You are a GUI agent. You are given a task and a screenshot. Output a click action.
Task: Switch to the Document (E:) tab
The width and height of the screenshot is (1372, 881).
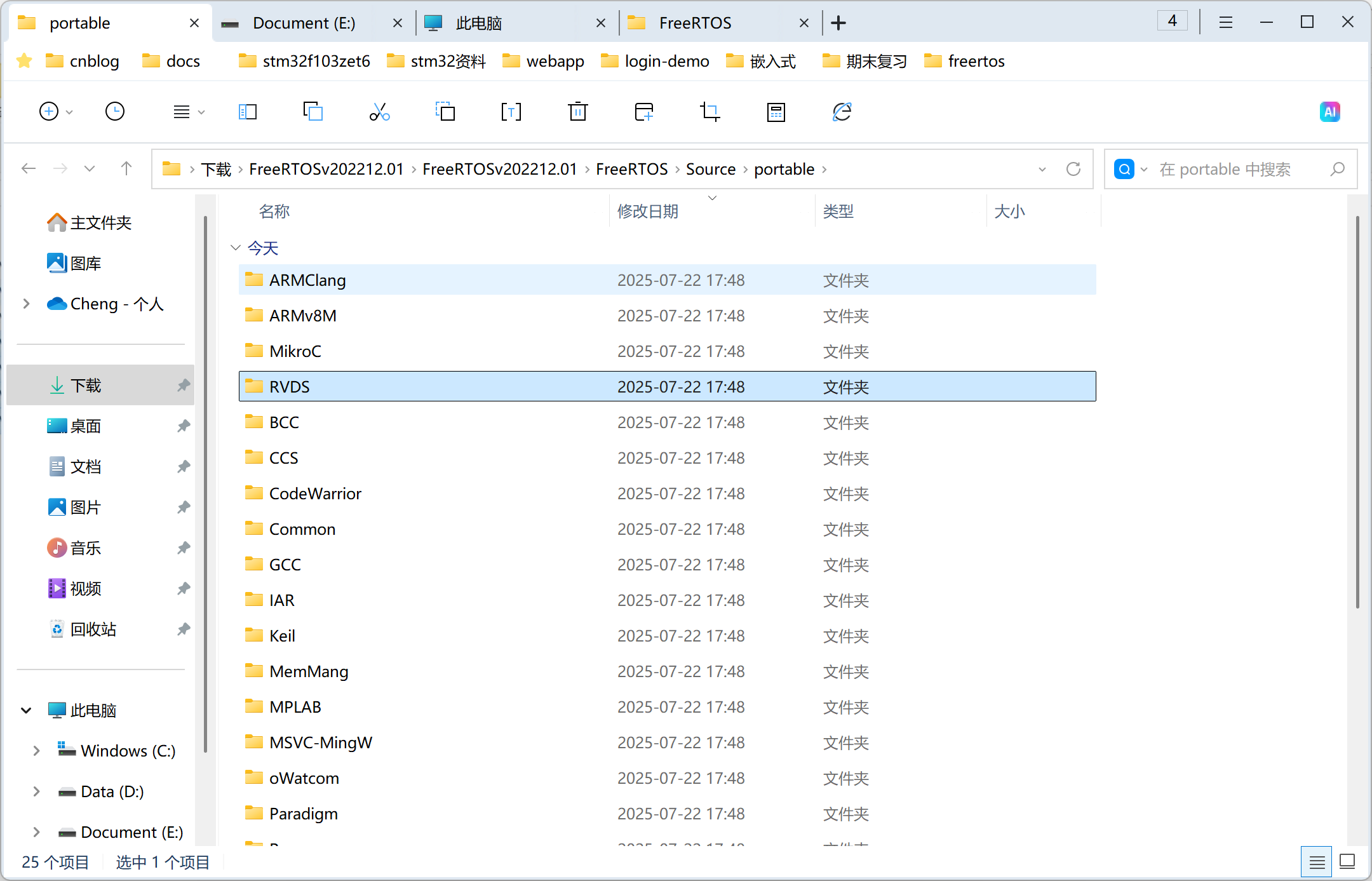click(x=304, y=24)
